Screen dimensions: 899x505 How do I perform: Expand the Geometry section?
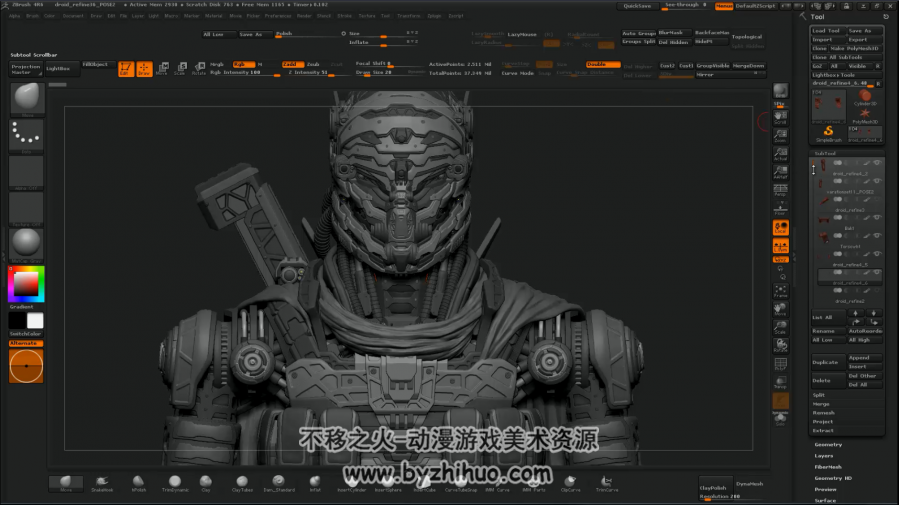click(828, 445)
